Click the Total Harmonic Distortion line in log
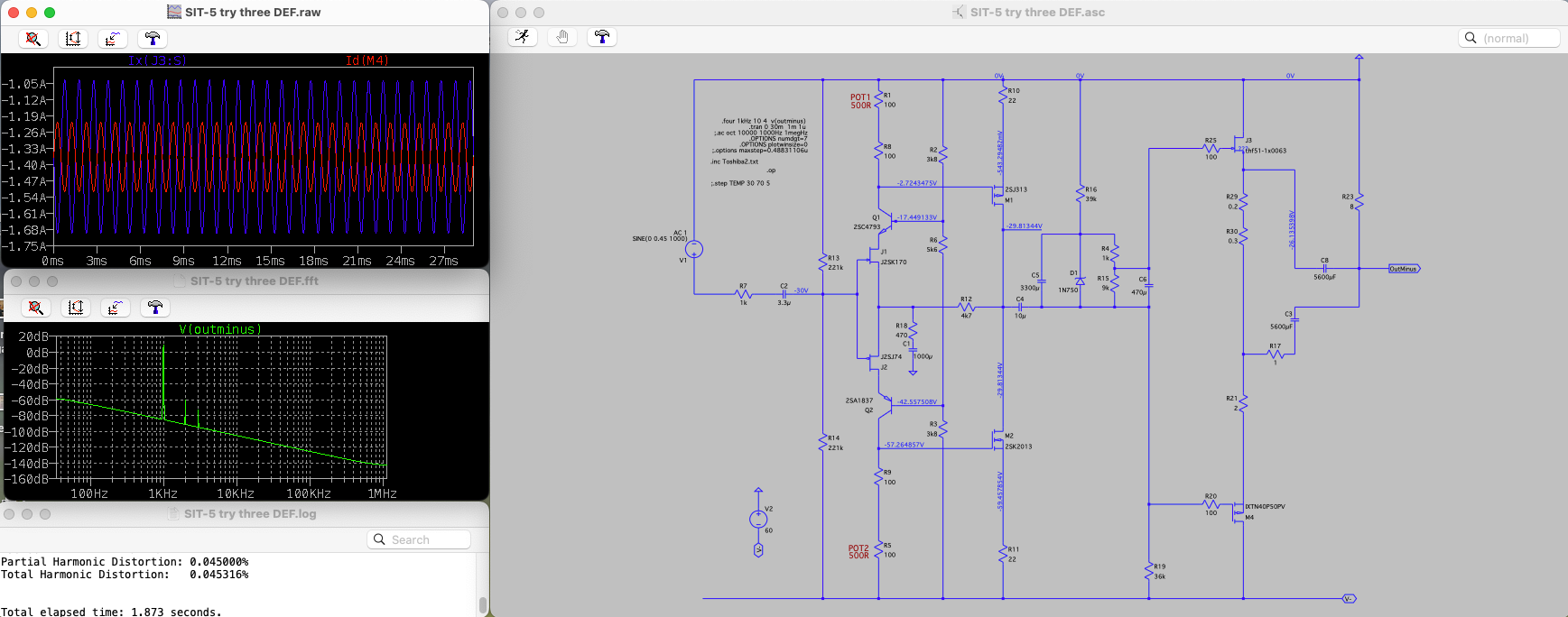Image resolution: width=1568 pixels, height=617 pixels. pyautogui.click(x=125, y=575)
